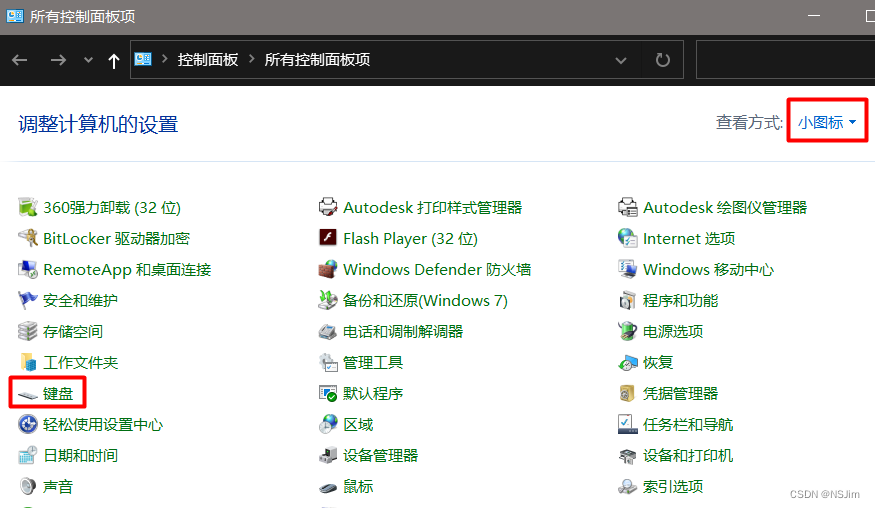This screenshot has height=508, width=875.
Task: Open 电源选项 link
Action: pyautogui.click(x=672, y=332)
